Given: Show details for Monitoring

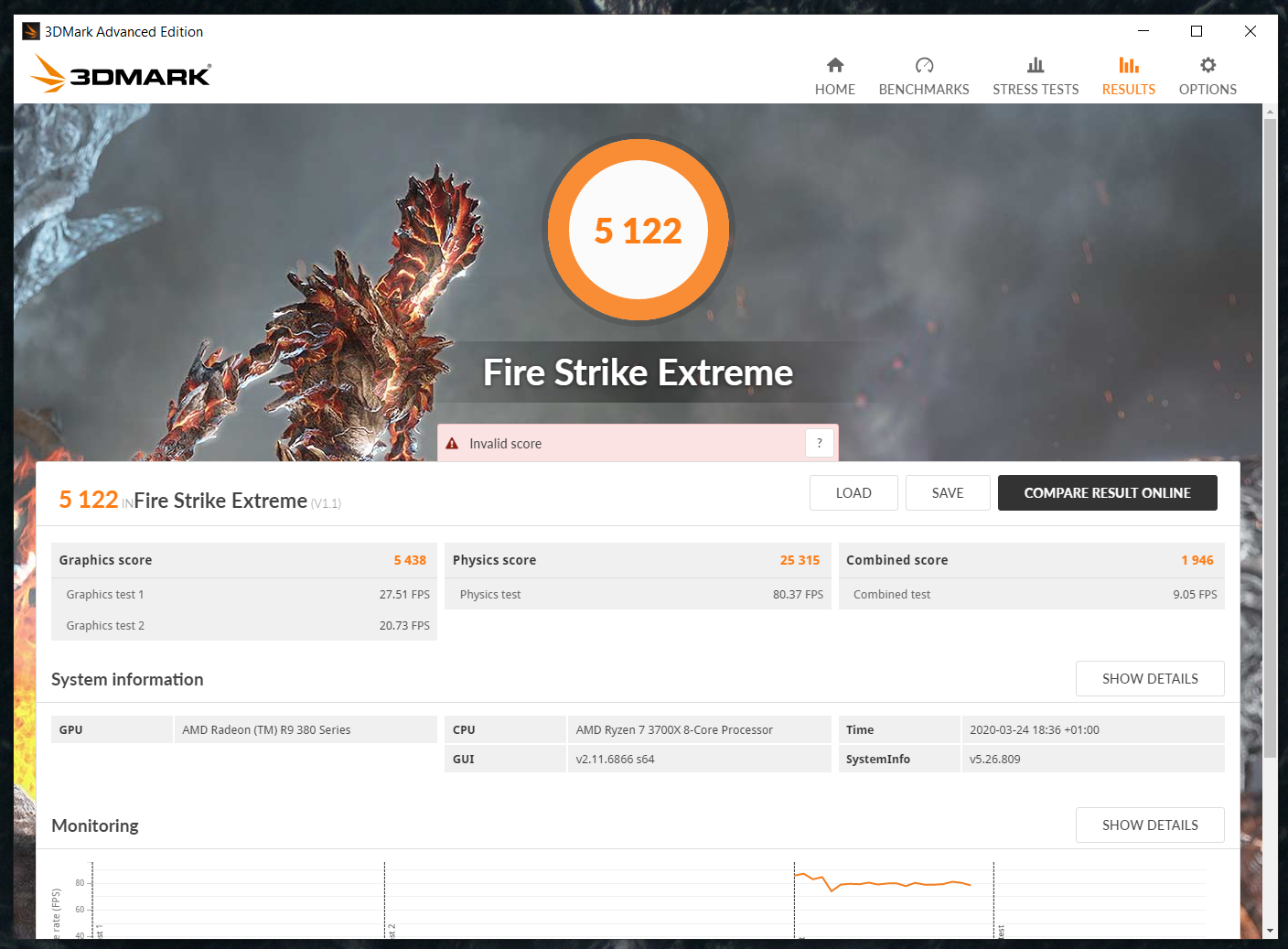Looking at the screenshot, I should point(1150,825).
